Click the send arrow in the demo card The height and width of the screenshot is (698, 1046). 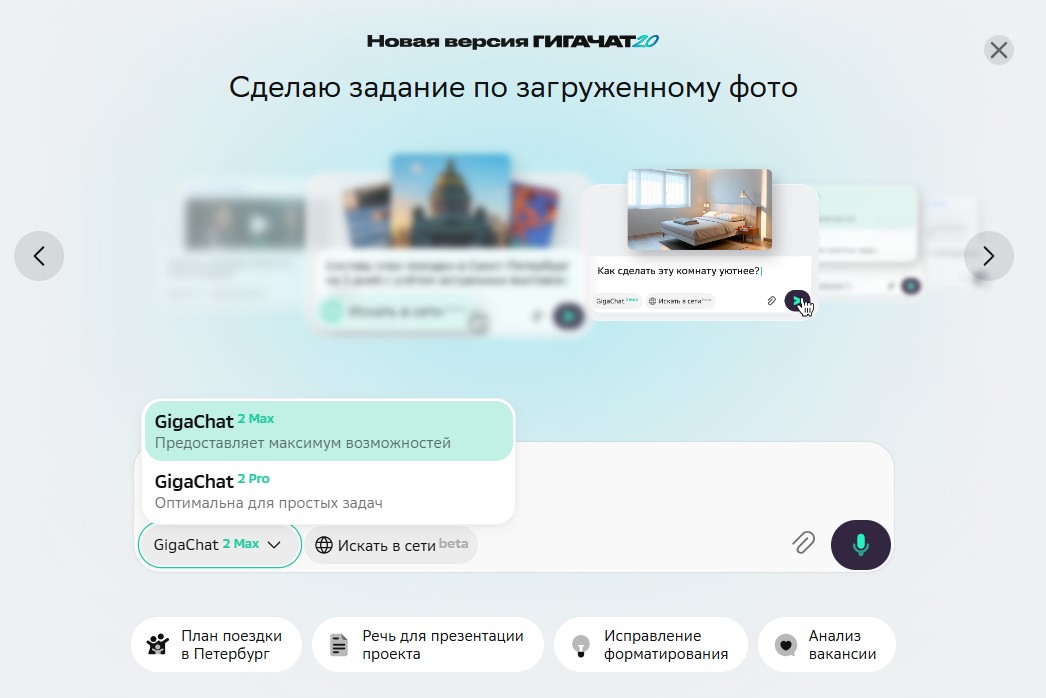797,300
